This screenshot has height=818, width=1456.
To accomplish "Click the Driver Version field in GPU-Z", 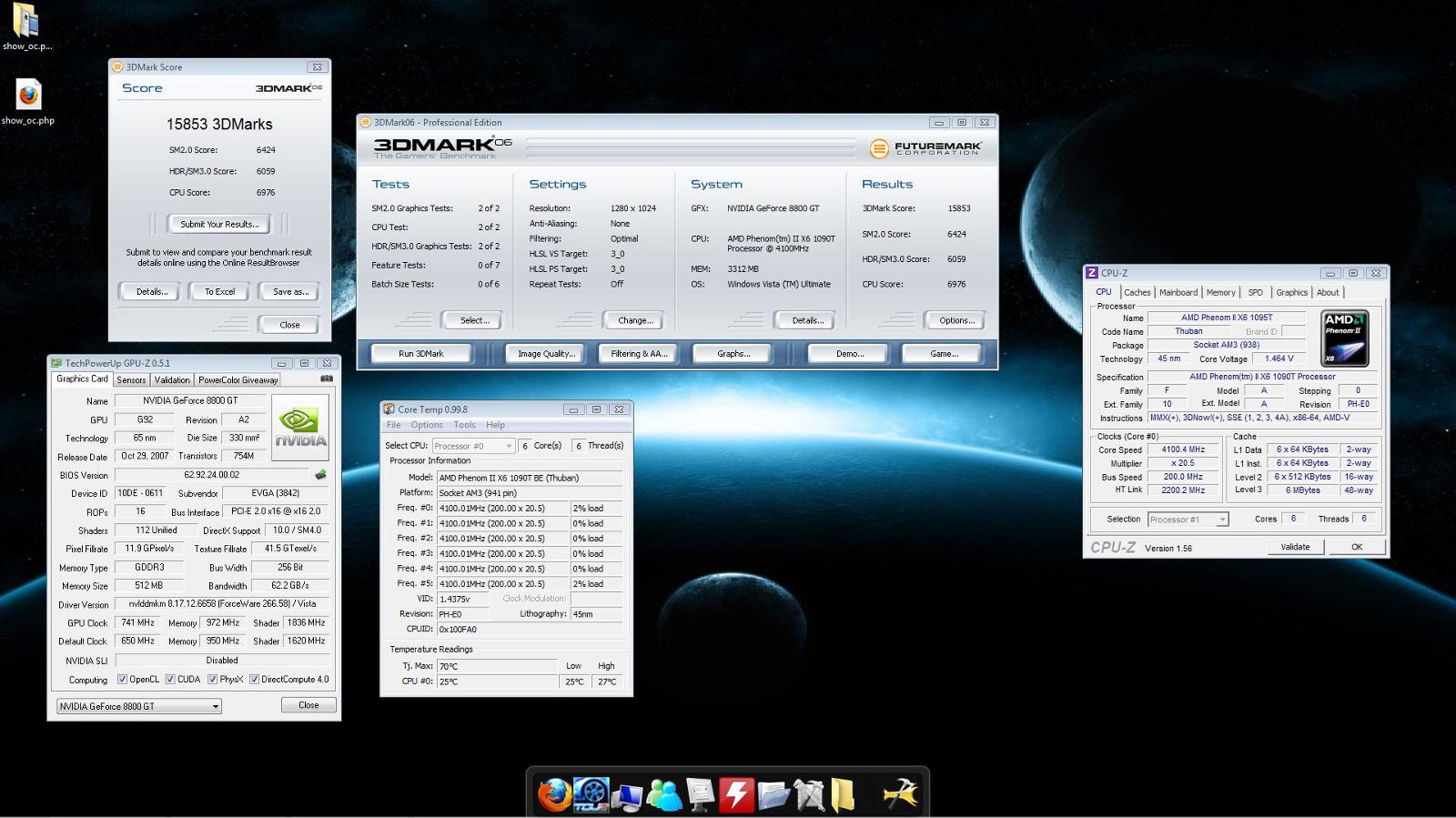I will click(222, 603).
